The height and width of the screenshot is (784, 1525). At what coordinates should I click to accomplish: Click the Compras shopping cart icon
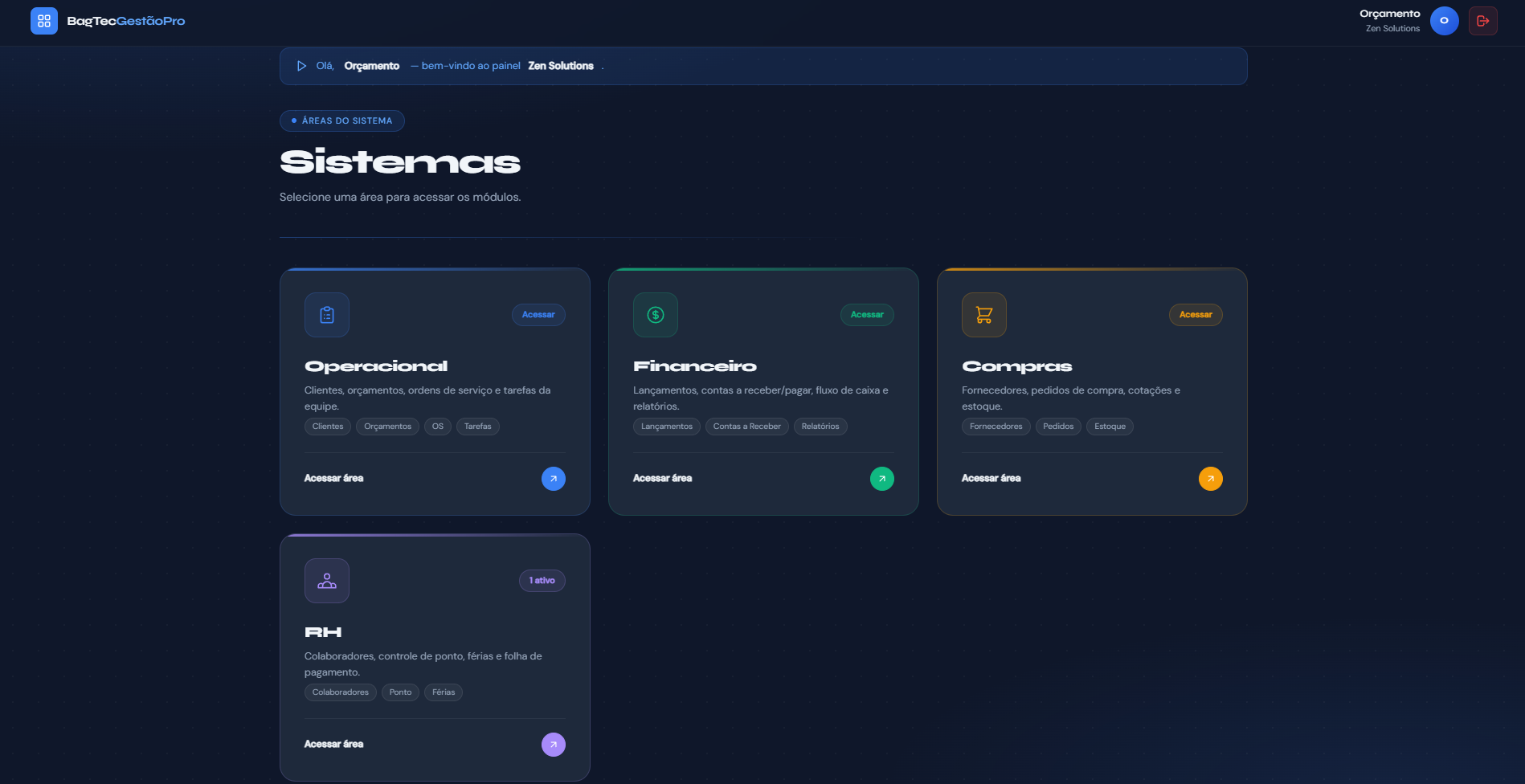click(984, 315)
